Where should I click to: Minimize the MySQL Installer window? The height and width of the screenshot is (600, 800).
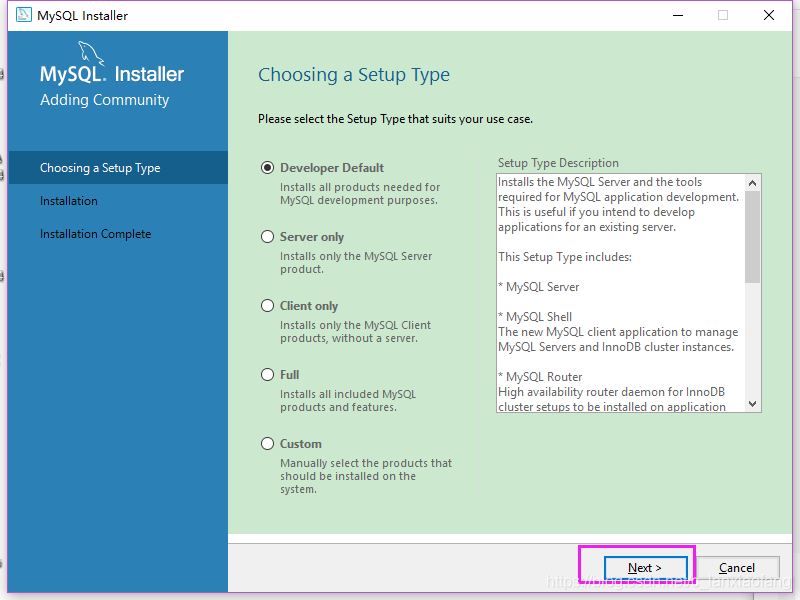point(677,15)
